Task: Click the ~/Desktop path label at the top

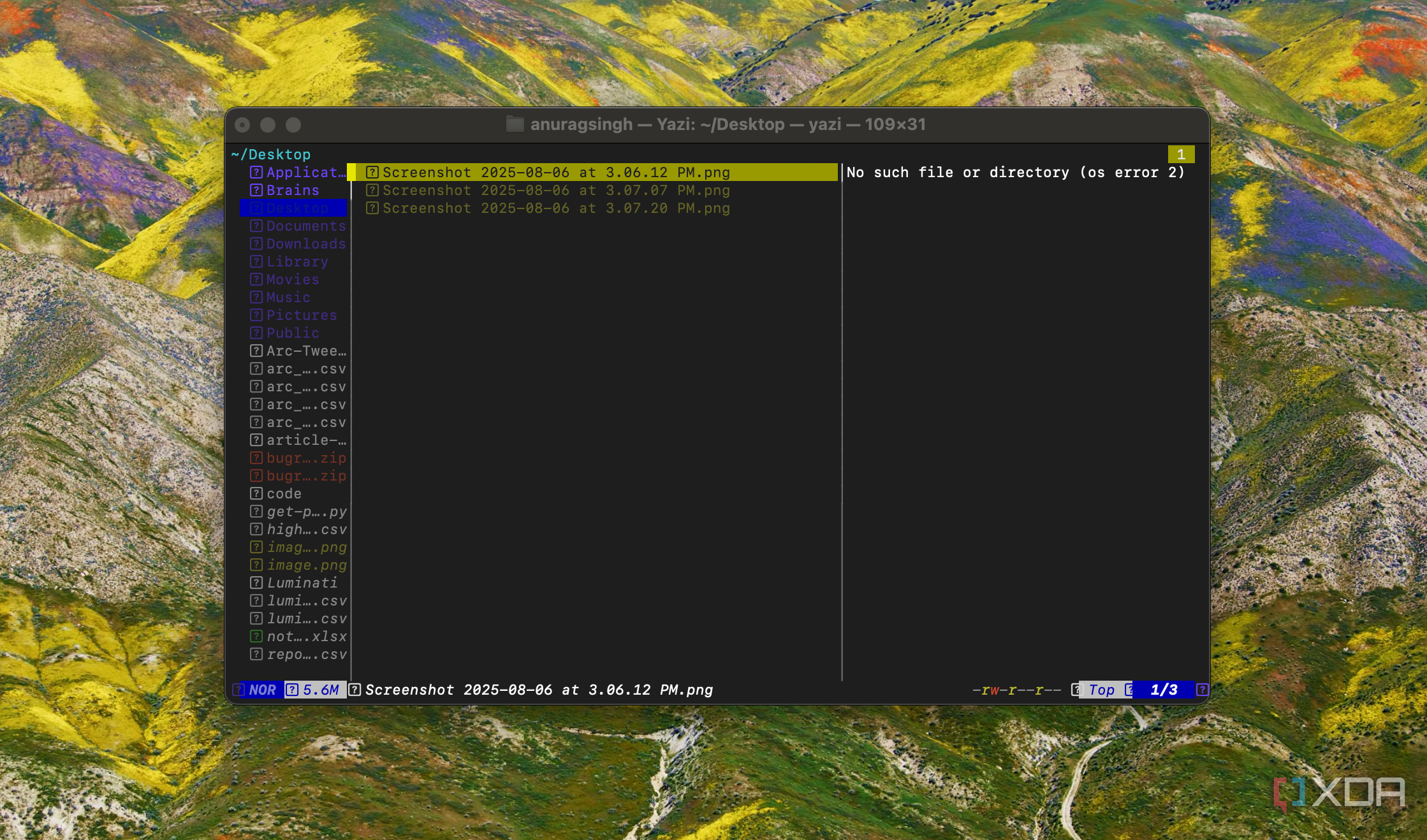Action: (270, 154)
